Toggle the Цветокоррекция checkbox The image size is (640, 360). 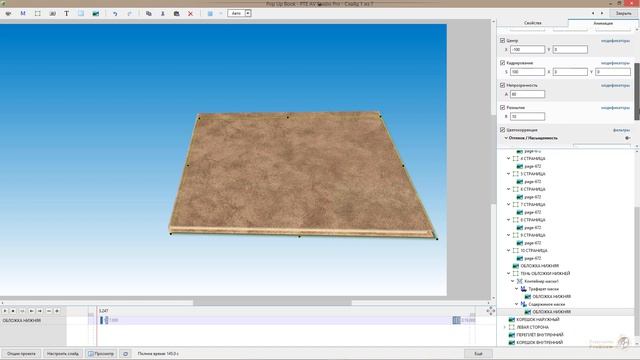point(502,130)
